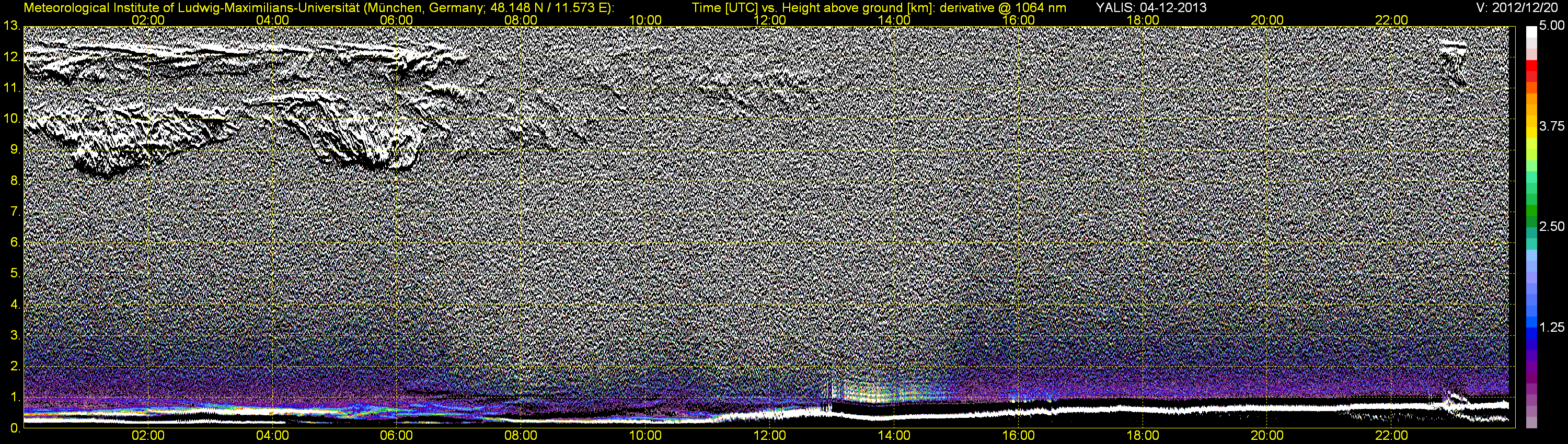Image resolution: width=1568 pixels, height=444 pixels.
Task: Click 08:00 on the bottom time axis
Action: [x=521, y=436]
